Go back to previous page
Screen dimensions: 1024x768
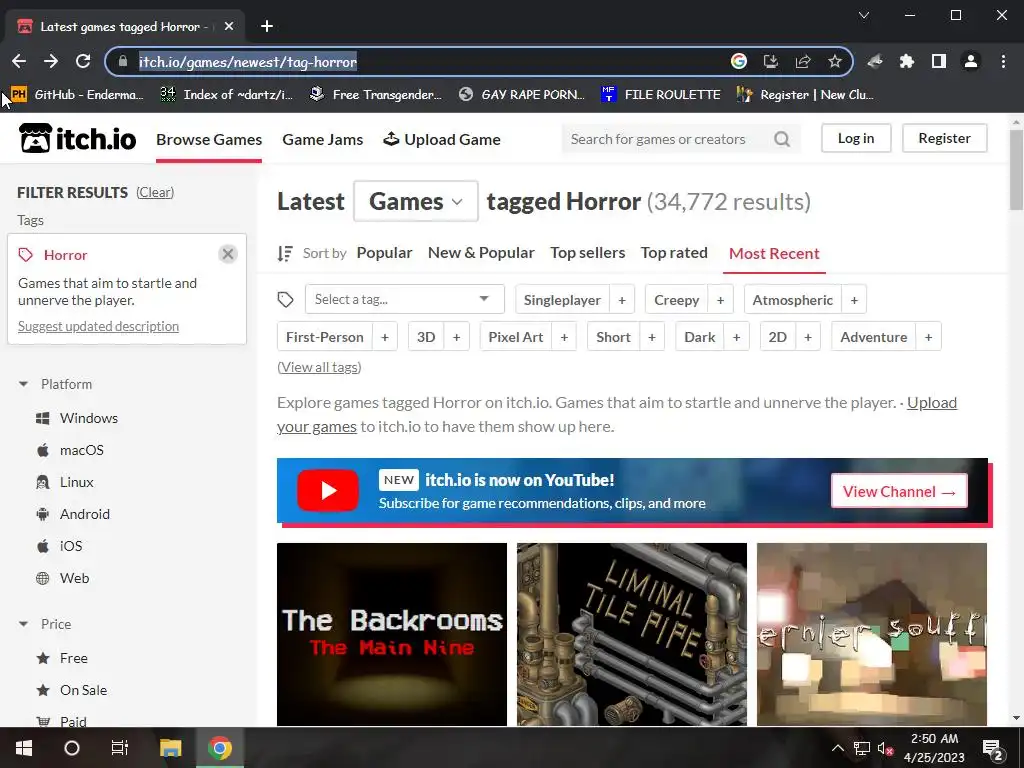point(19,61)
